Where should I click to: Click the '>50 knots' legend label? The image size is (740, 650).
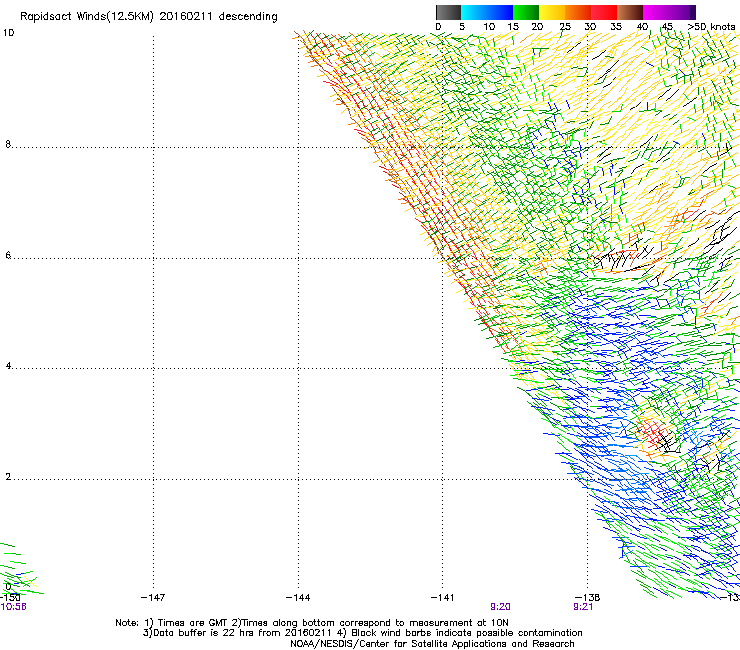click(x=711, y=27)
